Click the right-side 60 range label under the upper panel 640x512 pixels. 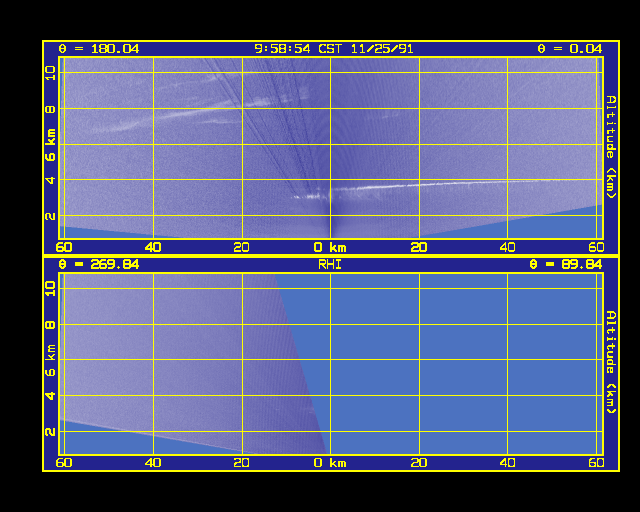coord(596,247)
